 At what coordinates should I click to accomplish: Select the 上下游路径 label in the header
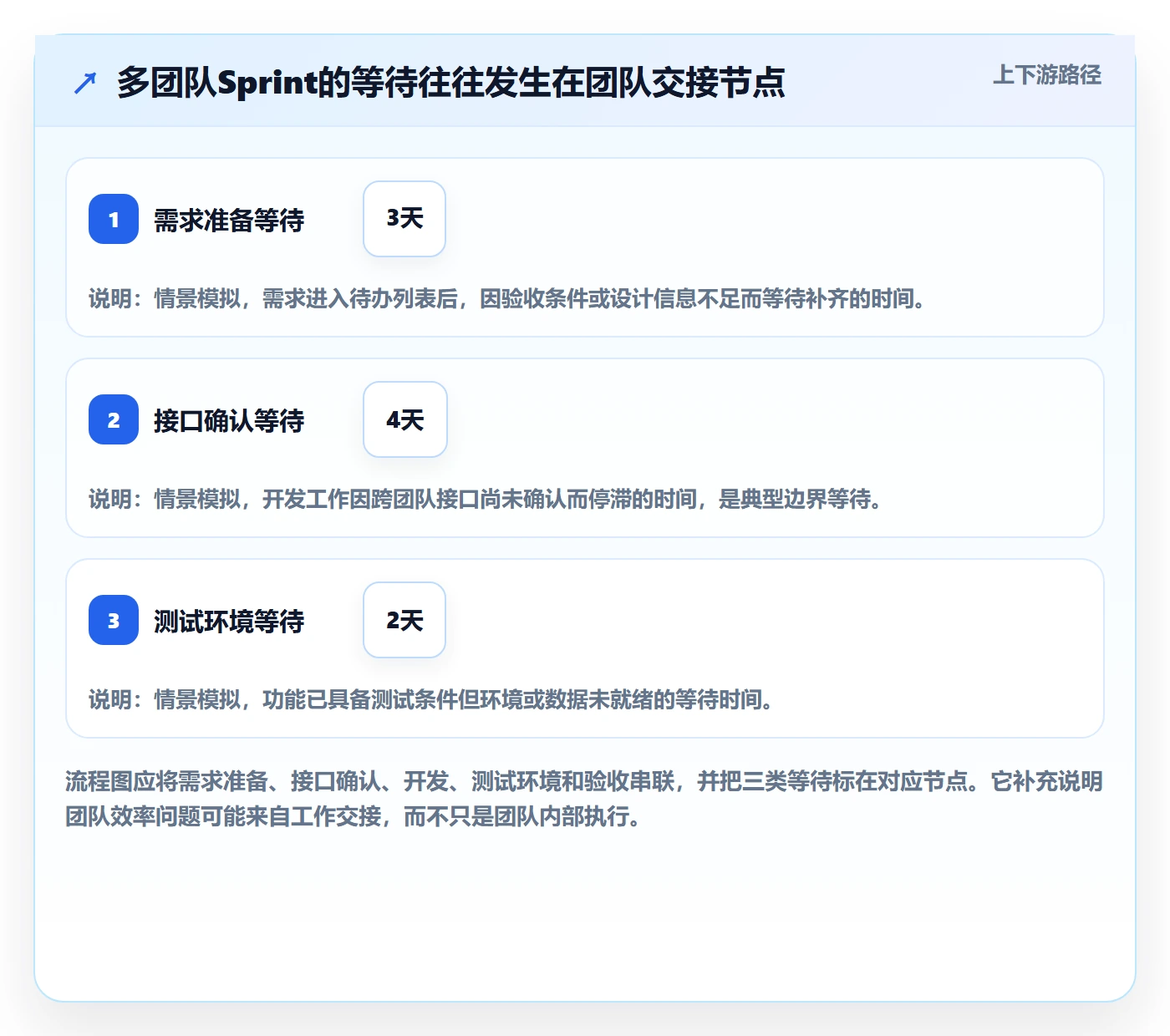coord(1047,75)
